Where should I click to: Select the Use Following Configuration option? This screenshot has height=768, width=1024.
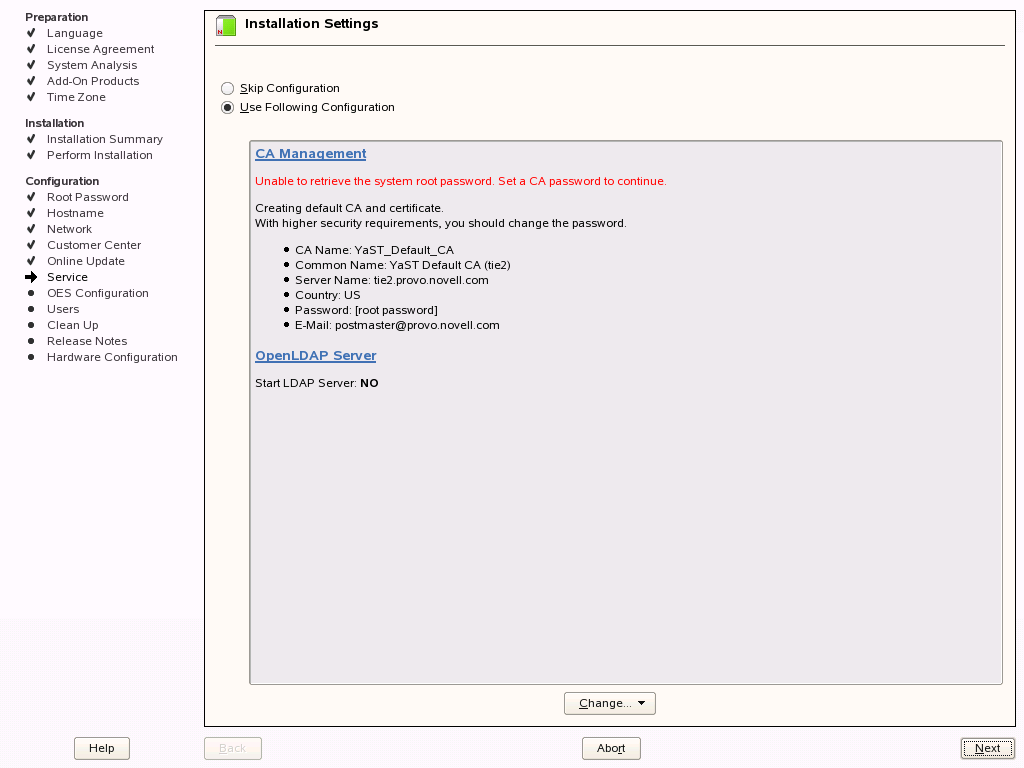tap(227, 107)
